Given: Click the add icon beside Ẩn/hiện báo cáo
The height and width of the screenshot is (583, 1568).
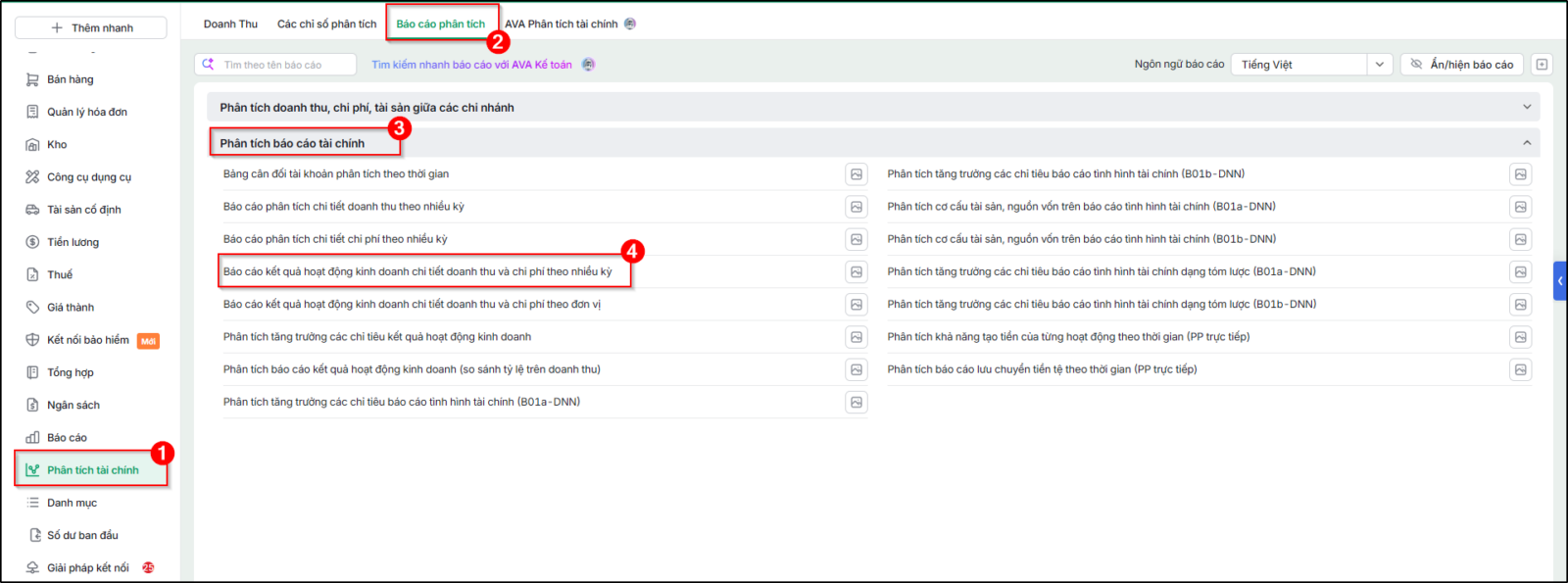Looking at the screenshot, I should click(1542, 65).
